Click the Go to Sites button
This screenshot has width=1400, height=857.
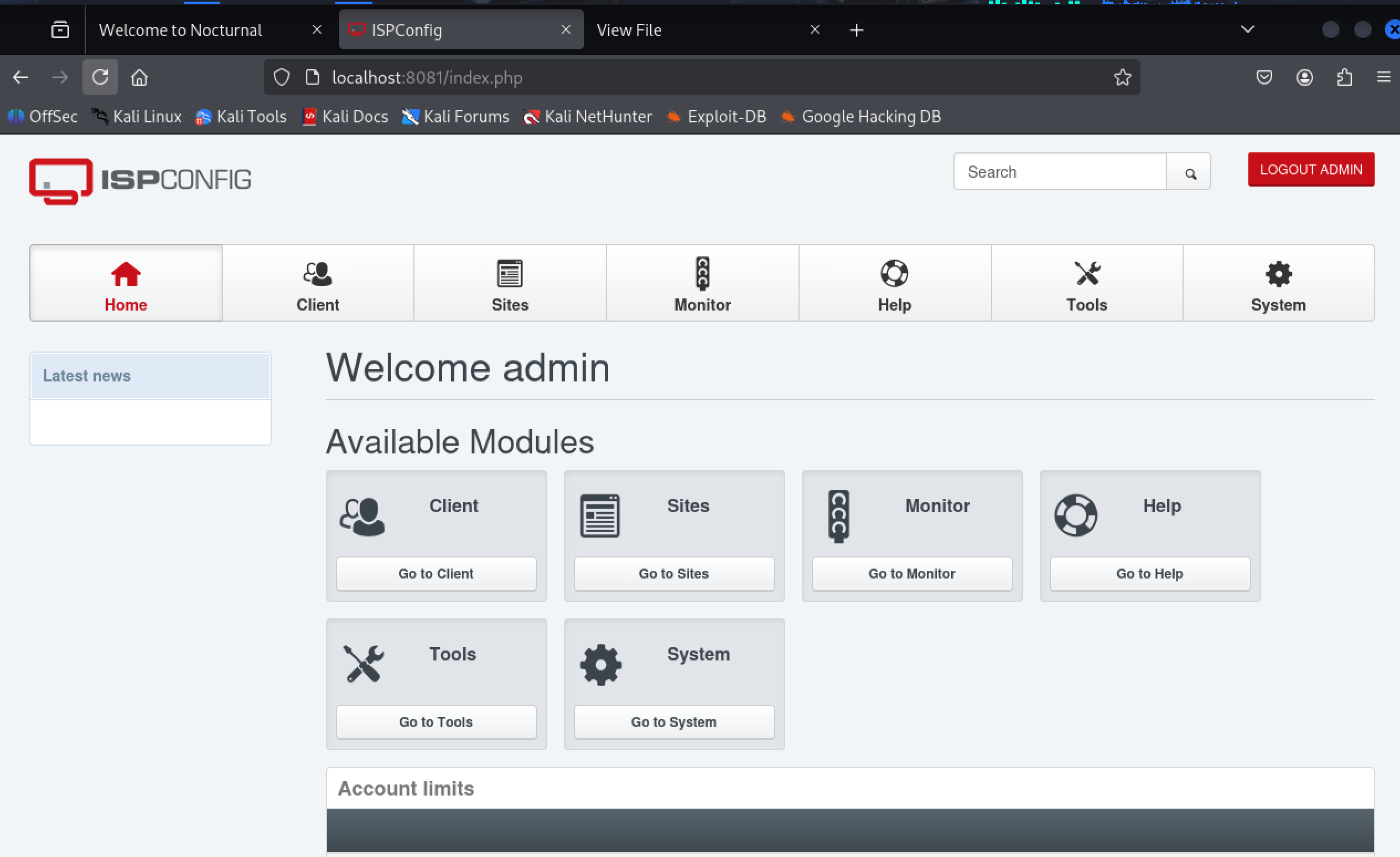pos(674,574)
